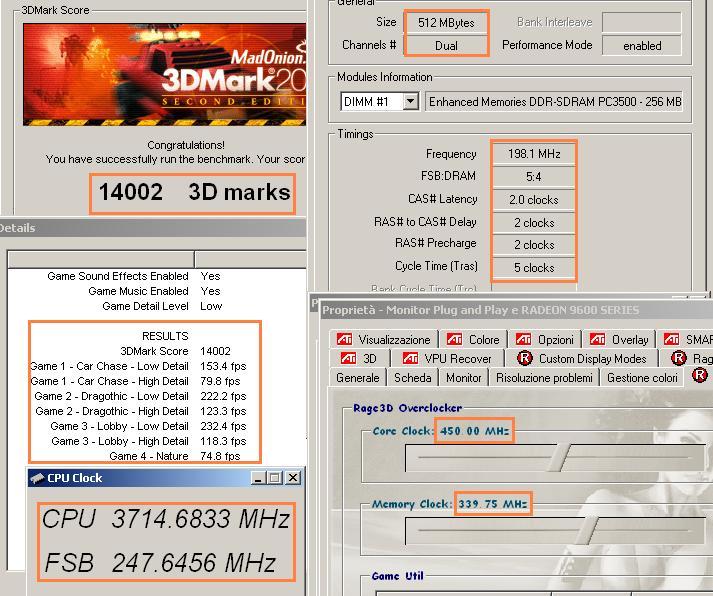Click module description PC3500 field

pos(554,101)
